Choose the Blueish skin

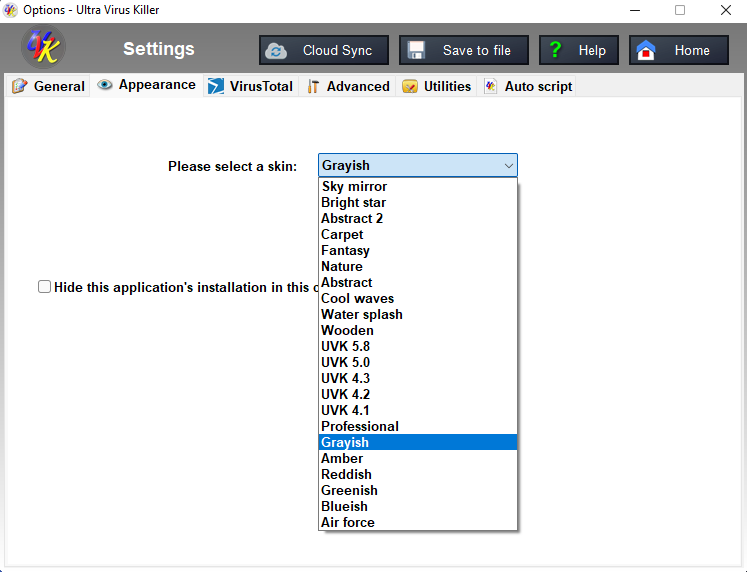click(x=418, y=506)
